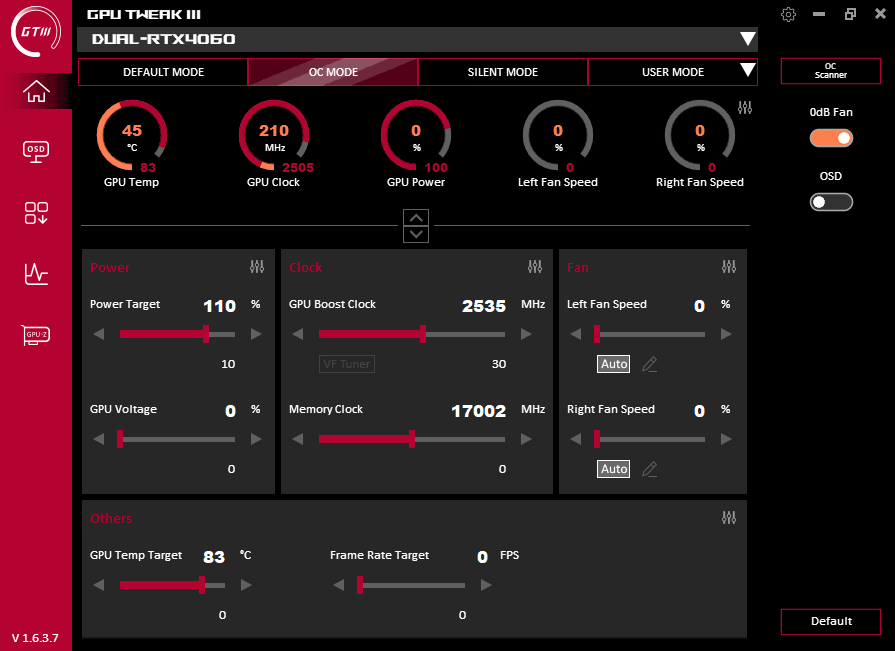Open Clock panel settings icon

(535, 266)
